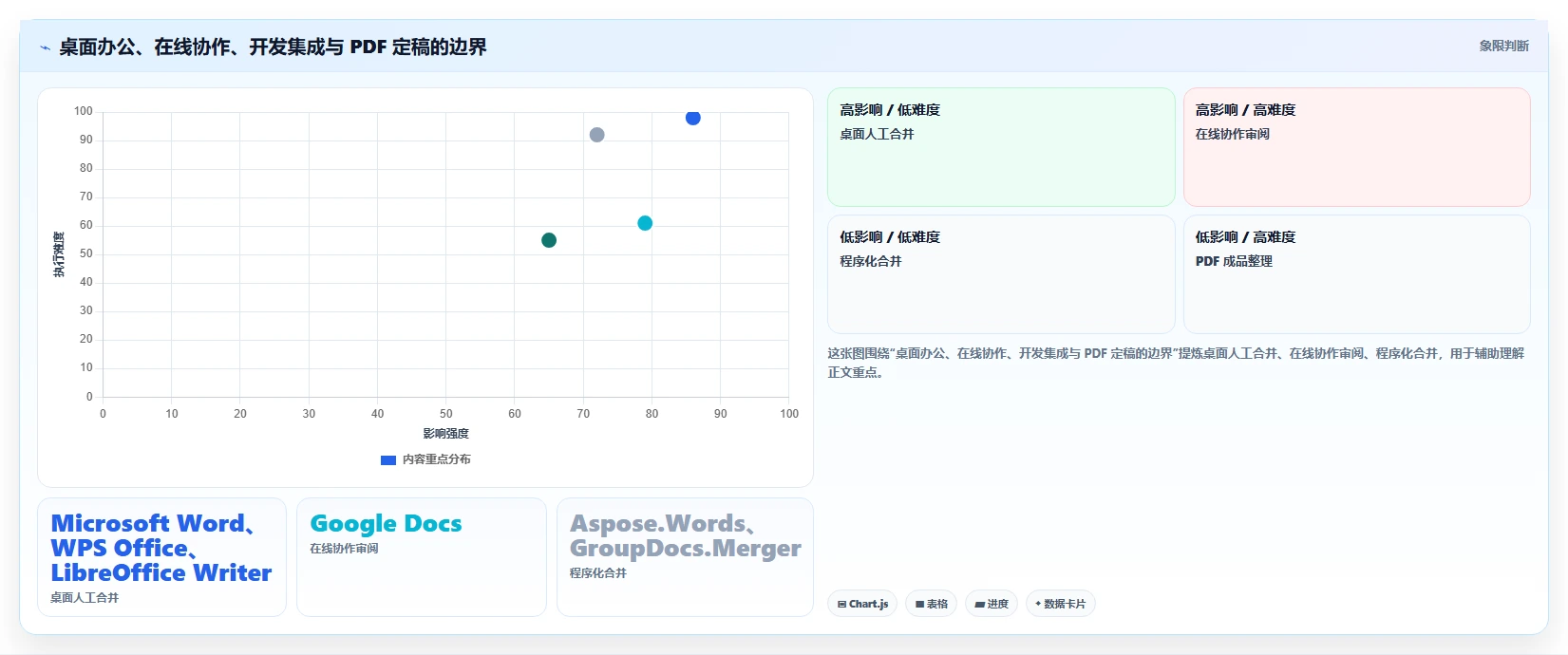This screenshot has width=1568, height=655.
Task: Click the Aspose.Words, GroupDocs.Merger card
Action: point(685,557)
